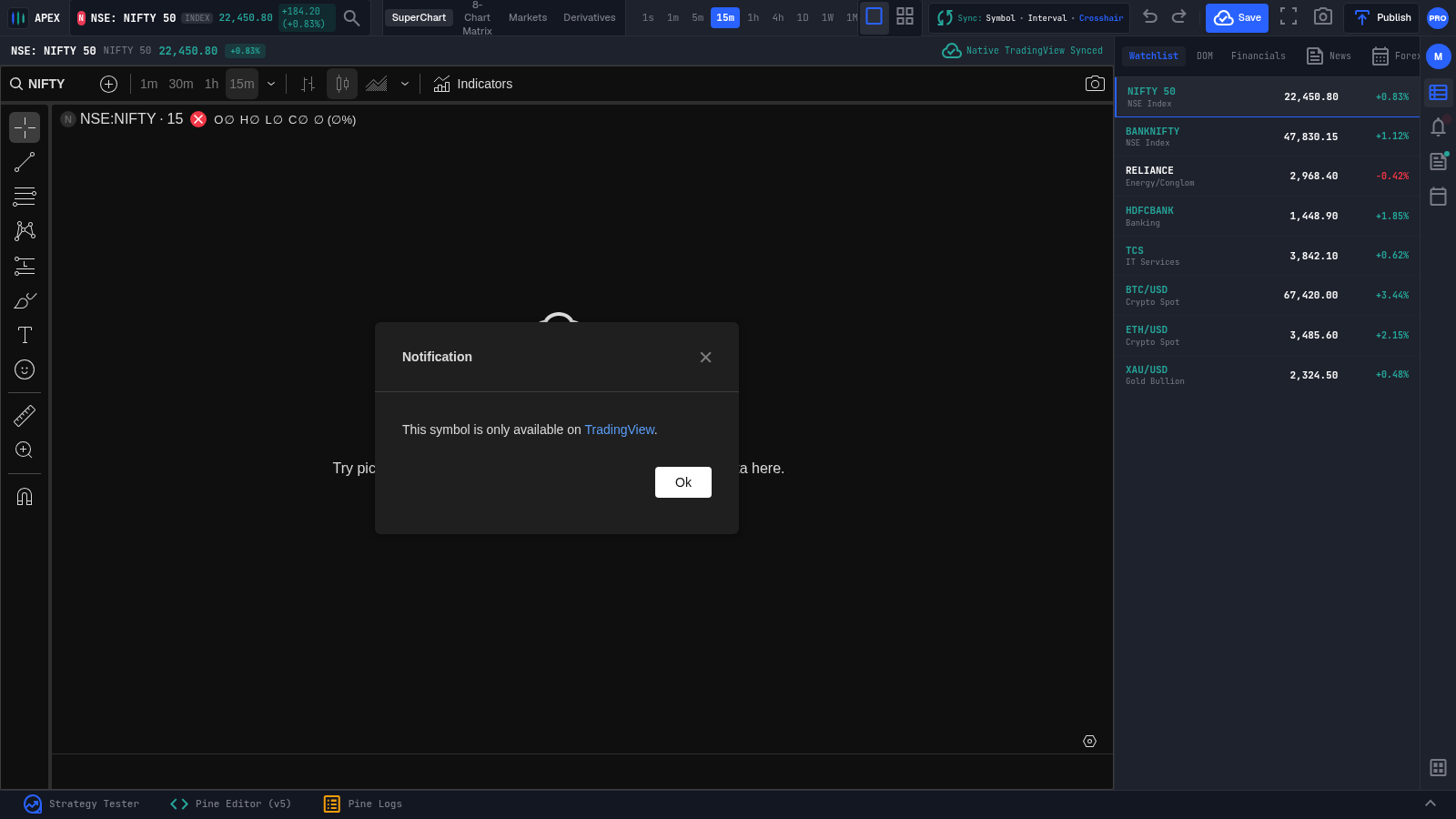This screenshot has height=819, width=1456.
Task: Open the Strategy Tester panel
Action: [82, 804]
